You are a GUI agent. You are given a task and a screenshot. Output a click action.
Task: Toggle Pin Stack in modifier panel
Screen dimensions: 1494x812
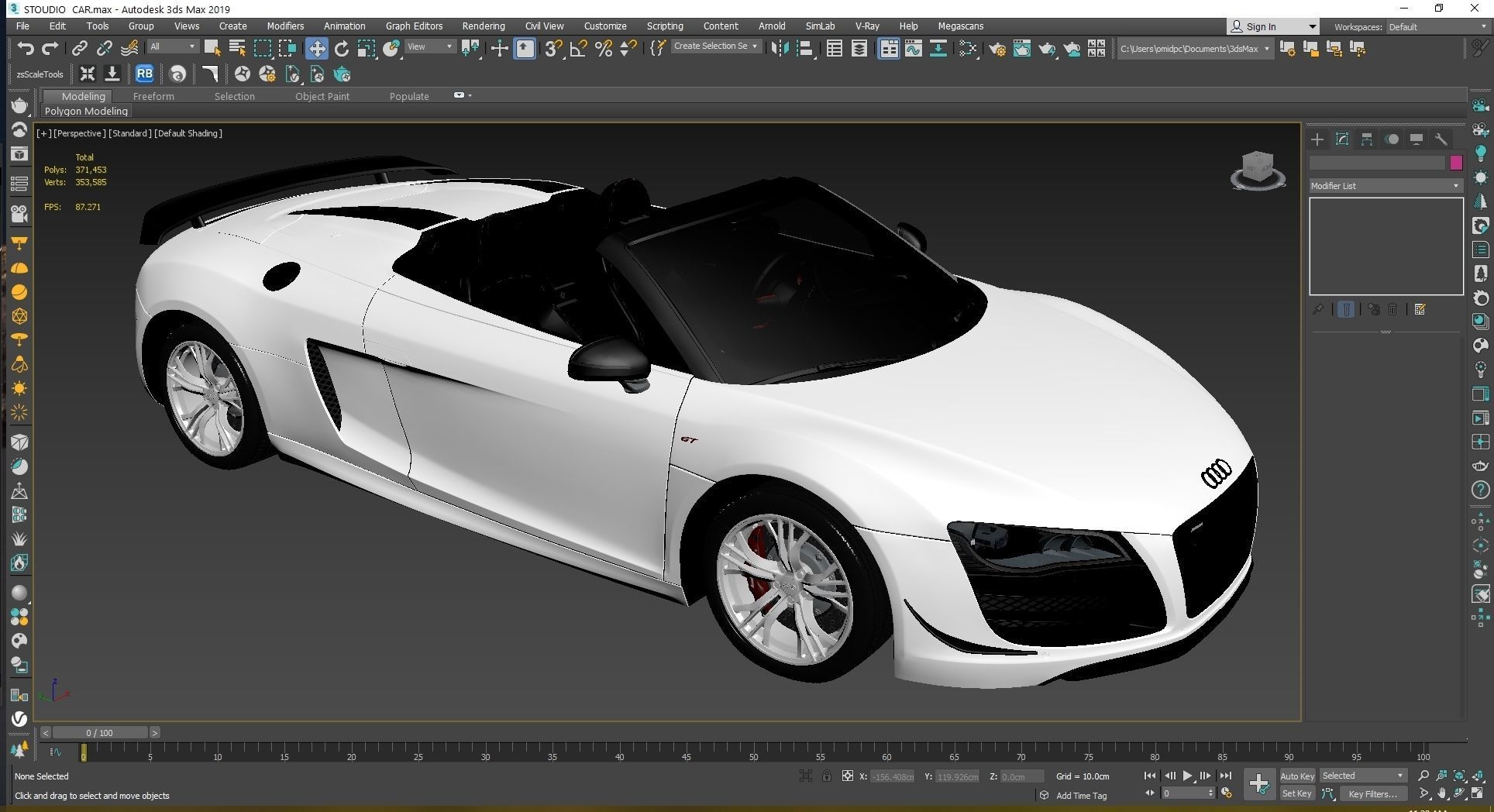[1318, 309]
